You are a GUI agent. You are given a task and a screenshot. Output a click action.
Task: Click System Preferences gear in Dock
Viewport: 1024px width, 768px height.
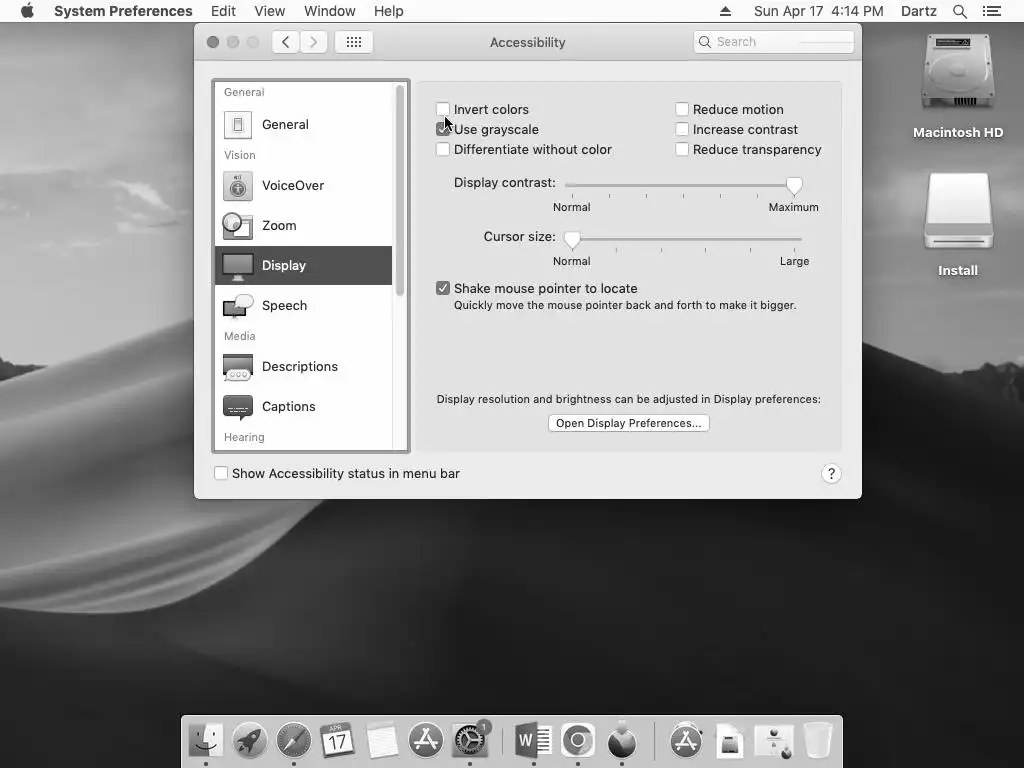pyautogui.click(x=470, y=740)
